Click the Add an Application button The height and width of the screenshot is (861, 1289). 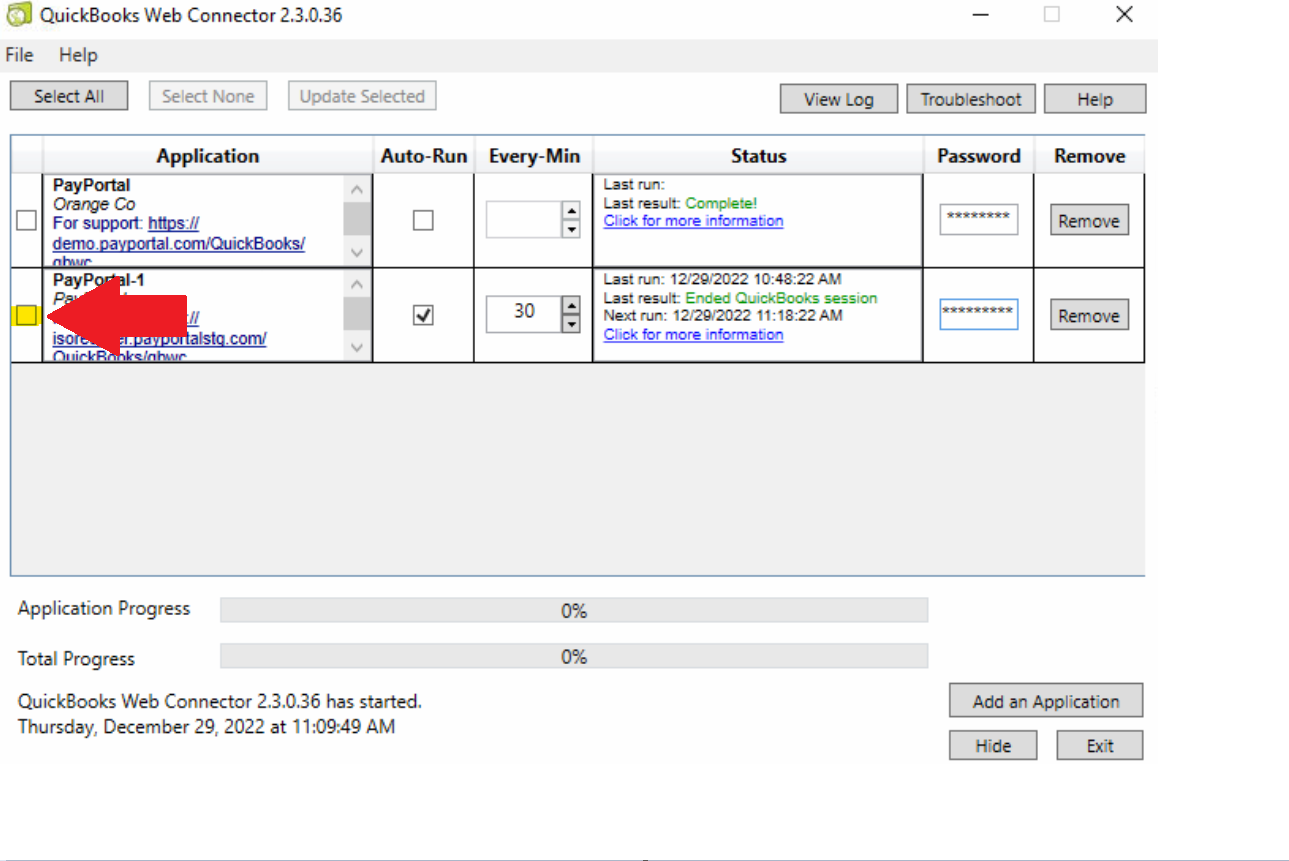coord(1046,701)
